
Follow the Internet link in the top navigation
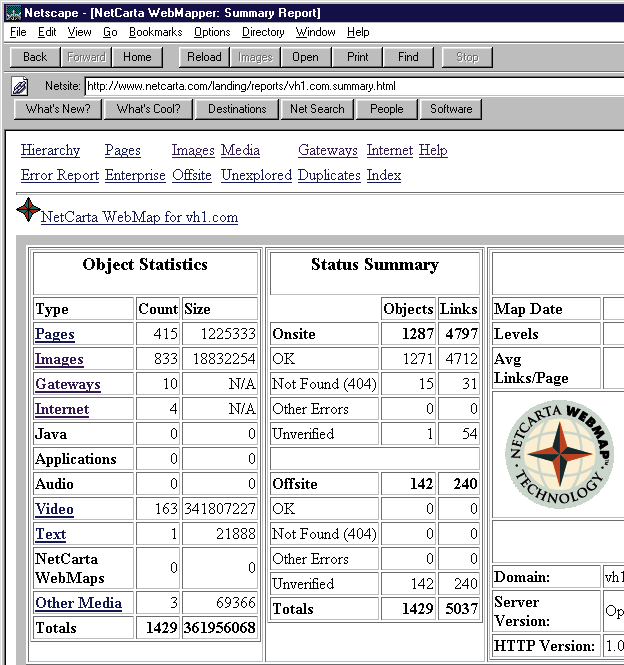tap(389, 151)
